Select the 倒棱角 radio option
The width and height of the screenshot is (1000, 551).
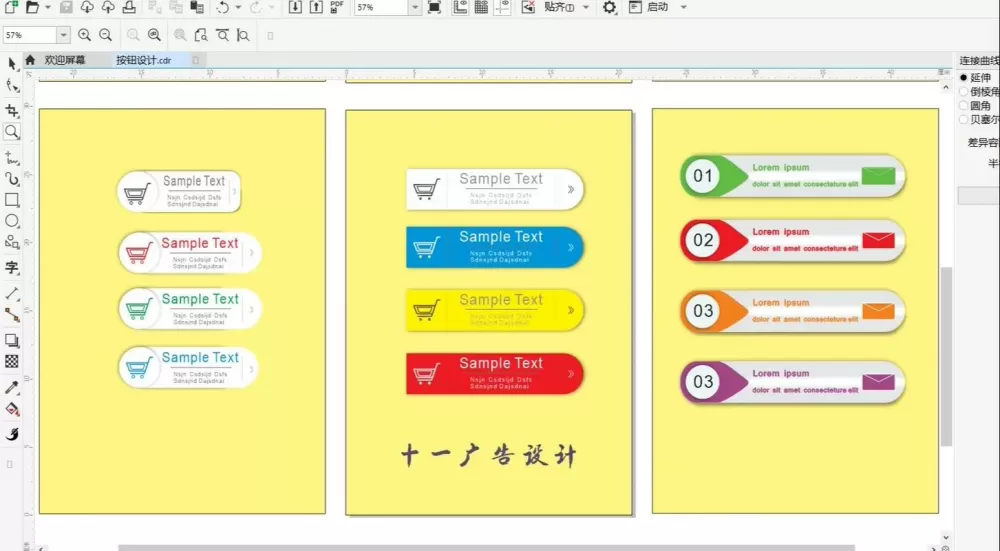click(964, 91)
